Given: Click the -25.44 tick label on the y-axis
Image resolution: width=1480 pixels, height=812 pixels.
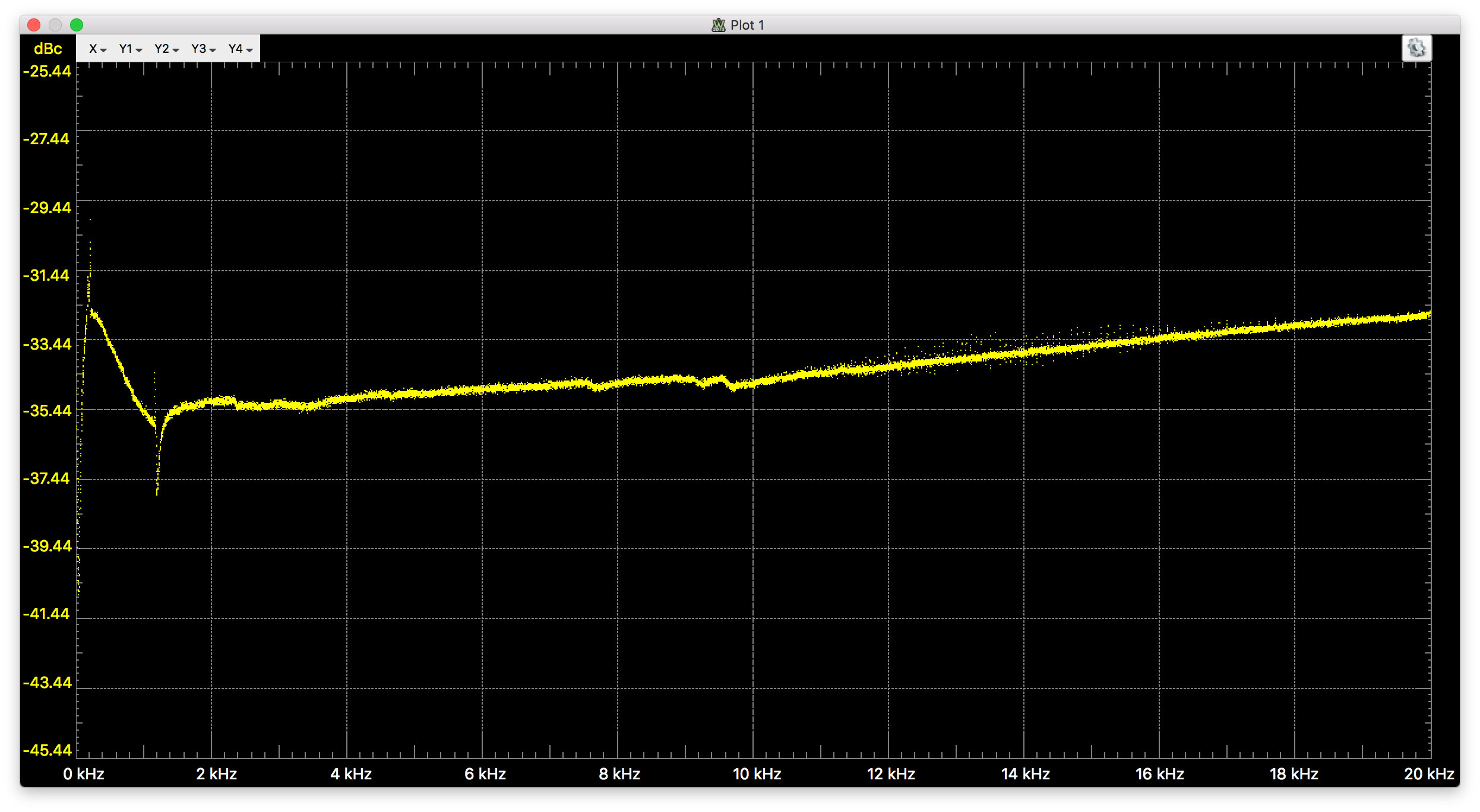Looking at the screenshot, I should click(47, 71).
